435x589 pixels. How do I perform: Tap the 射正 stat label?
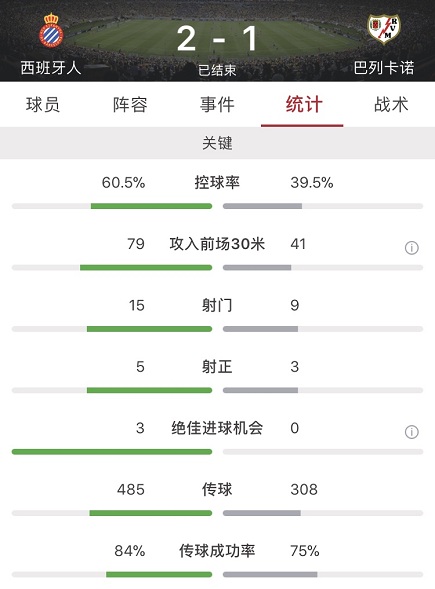tap(217, 367)
